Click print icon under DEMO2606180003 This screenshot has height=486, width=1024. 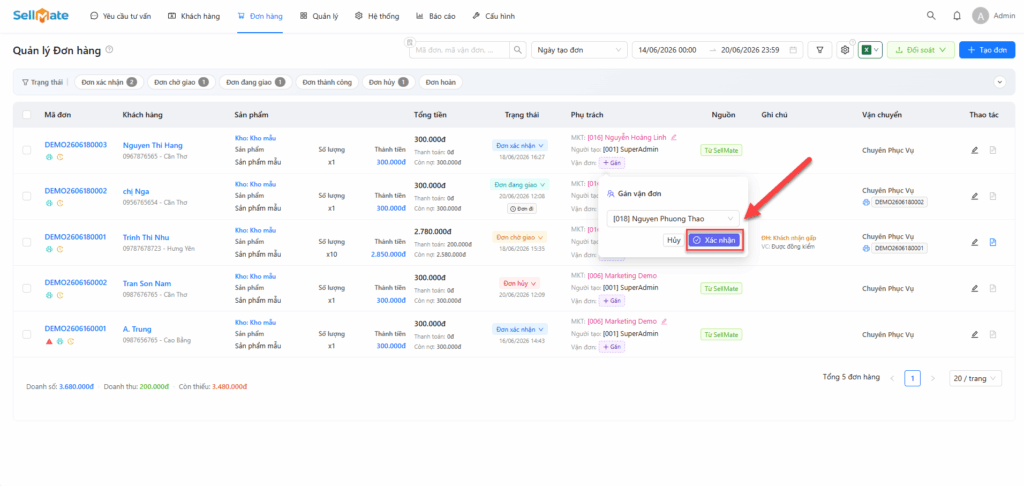pyautogui.click(x=48, y=157)
